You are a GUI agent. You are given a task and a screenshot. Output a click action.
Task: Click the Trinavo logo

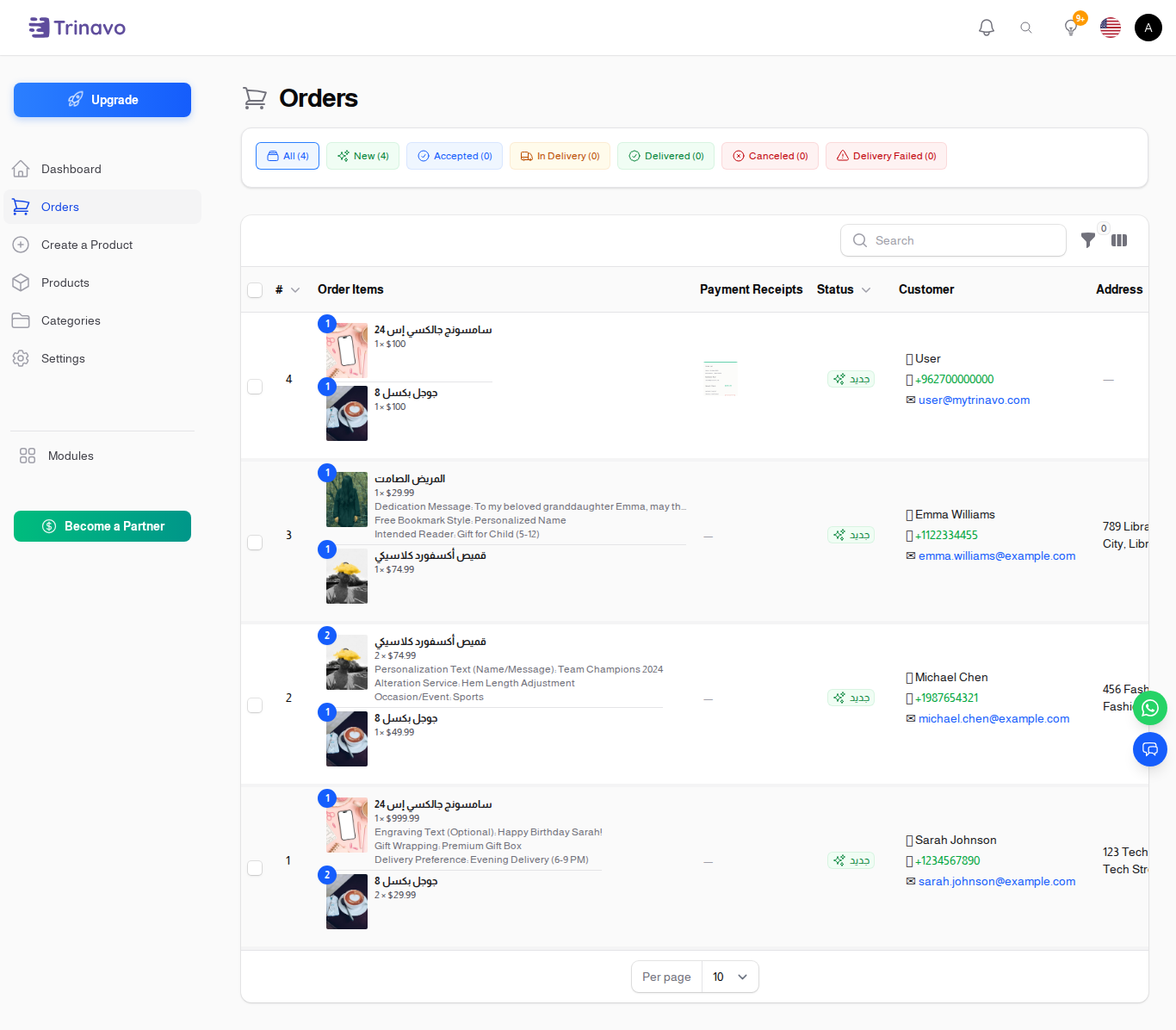(77, 28)
